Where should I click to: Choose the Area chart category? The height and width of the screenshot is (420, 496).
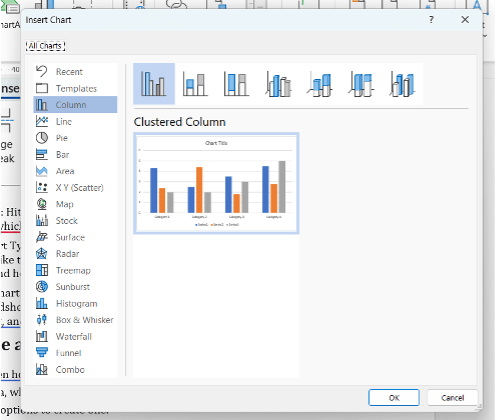[x=75, y=171]
